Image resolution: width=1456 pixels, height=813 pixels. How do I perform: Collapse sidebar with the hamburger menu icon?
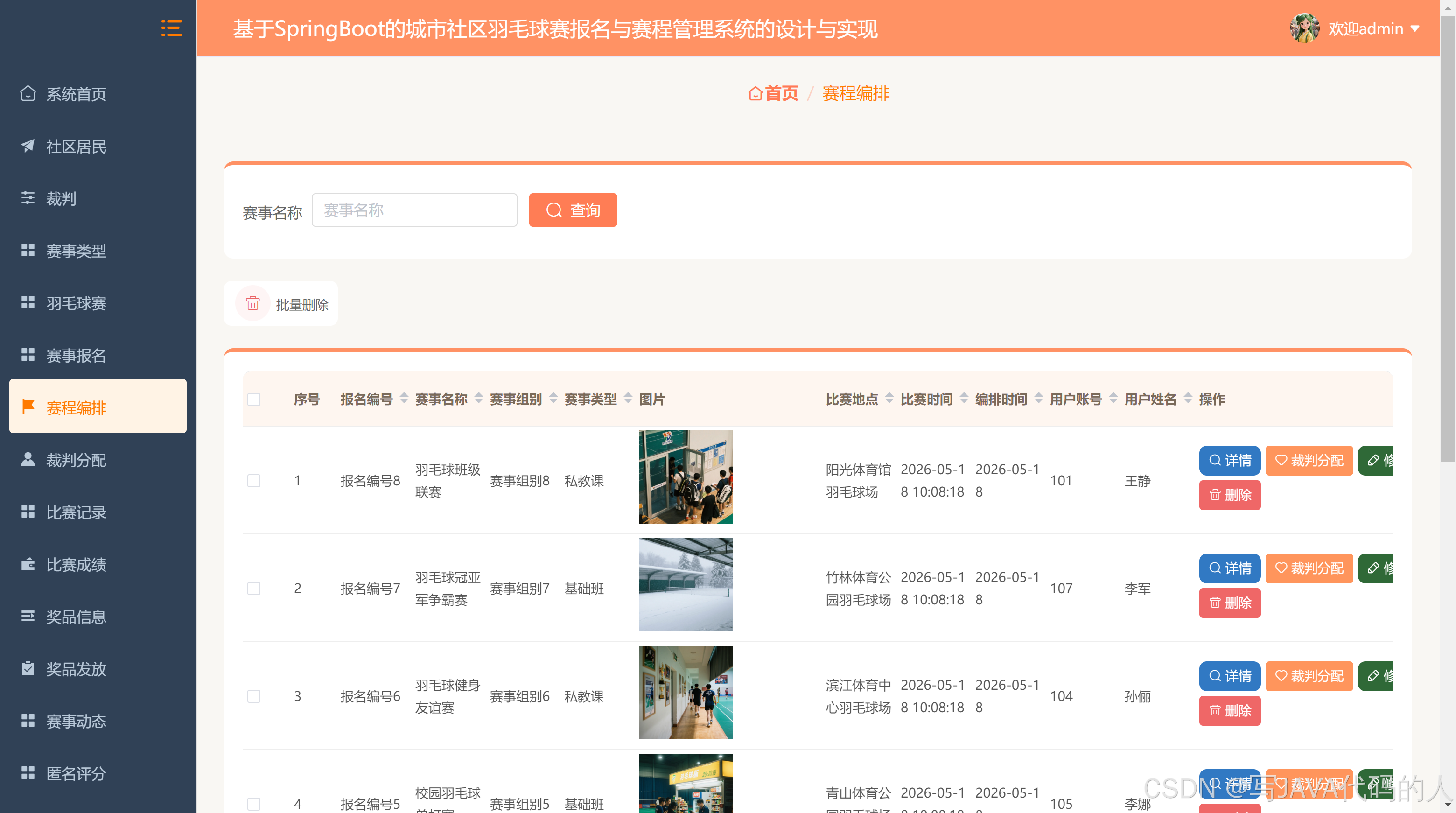tap(171, 28)
